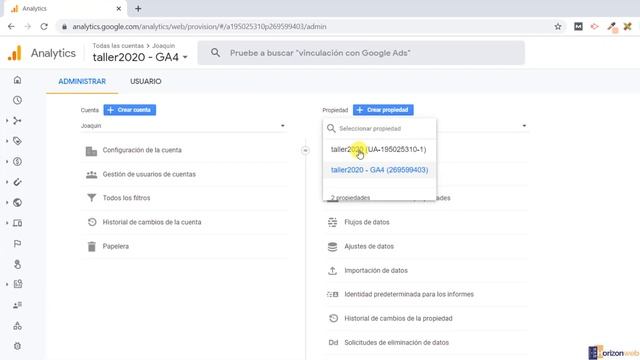Open the tag icon in the sidebar
The image size is (640, 360).
(17, 141)
